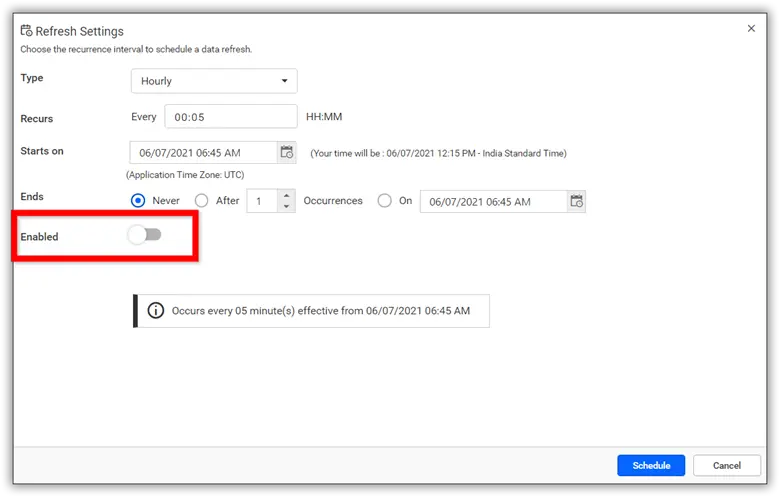Click the 'Your time will be' timezone note
This screenshot has width=780, height=497.
pyautogui.click(x=438, y=153)
